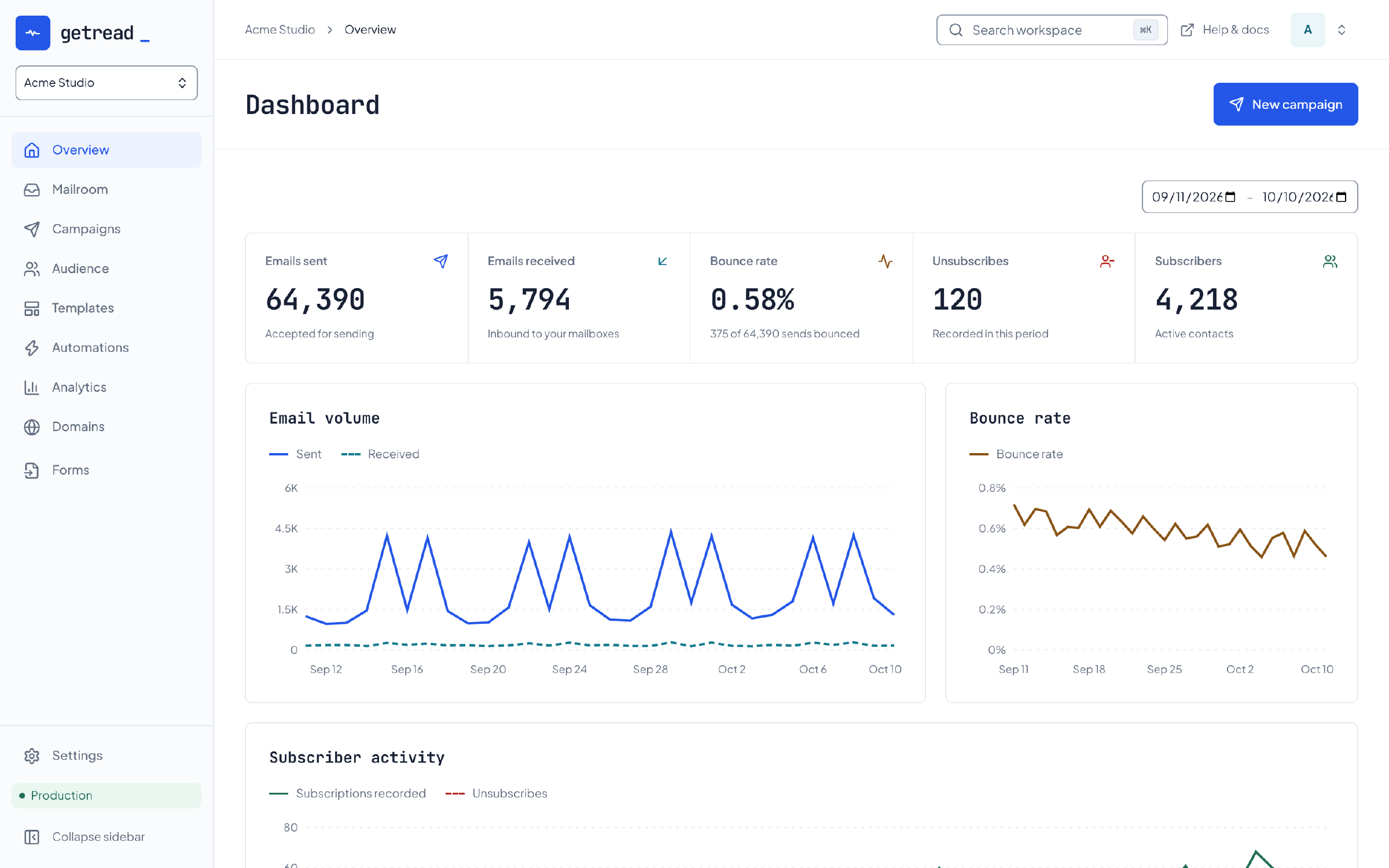The image size is (1389, 868).
Task: Toggle the Sent series legend
Action: [295, 454]
